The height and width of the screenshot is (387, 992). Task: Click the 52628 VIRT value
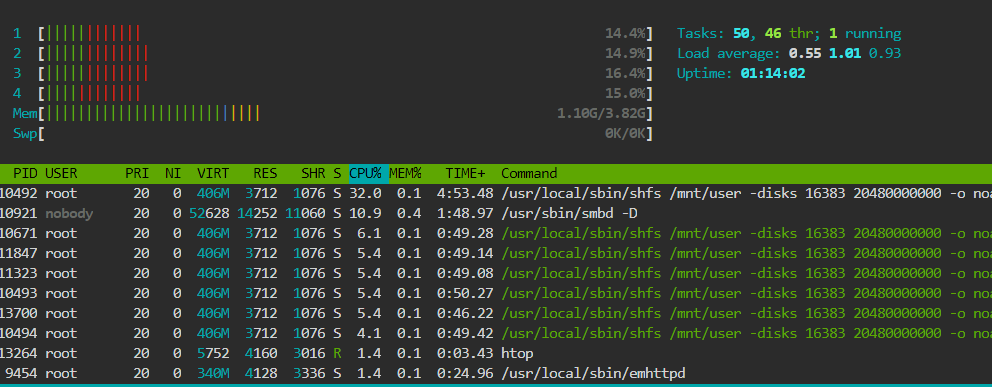pyautogui.click(x=209, y=213)
